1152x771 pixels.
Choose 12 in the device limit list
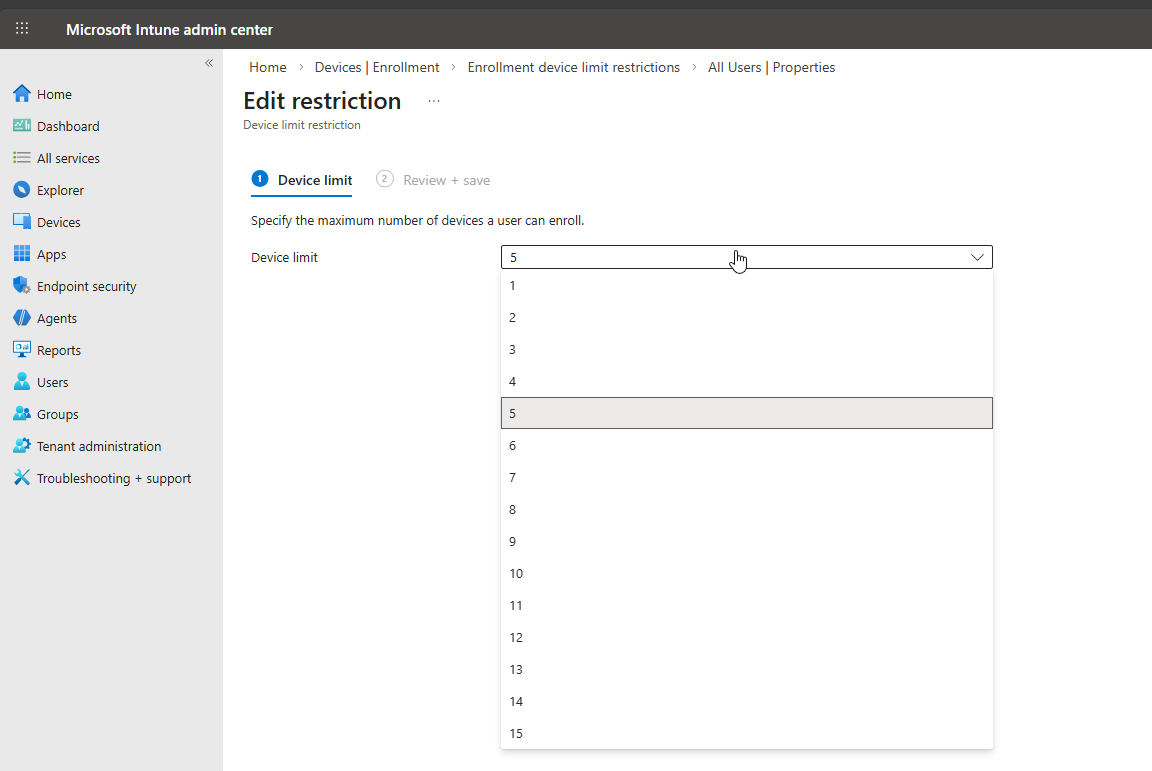point(746,637)
